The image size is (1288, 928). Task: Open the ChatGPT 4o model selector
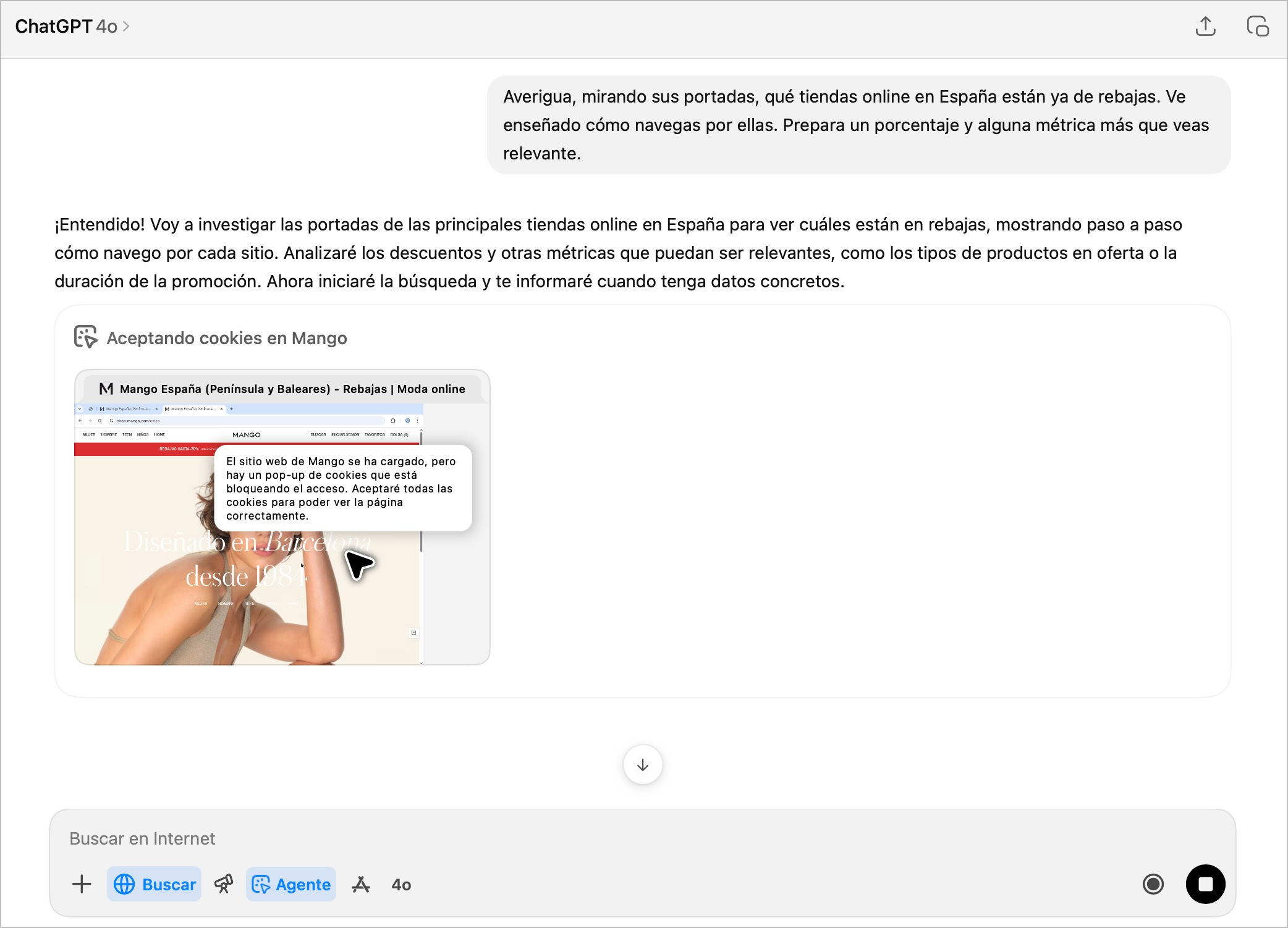click(x=72, y=27)
